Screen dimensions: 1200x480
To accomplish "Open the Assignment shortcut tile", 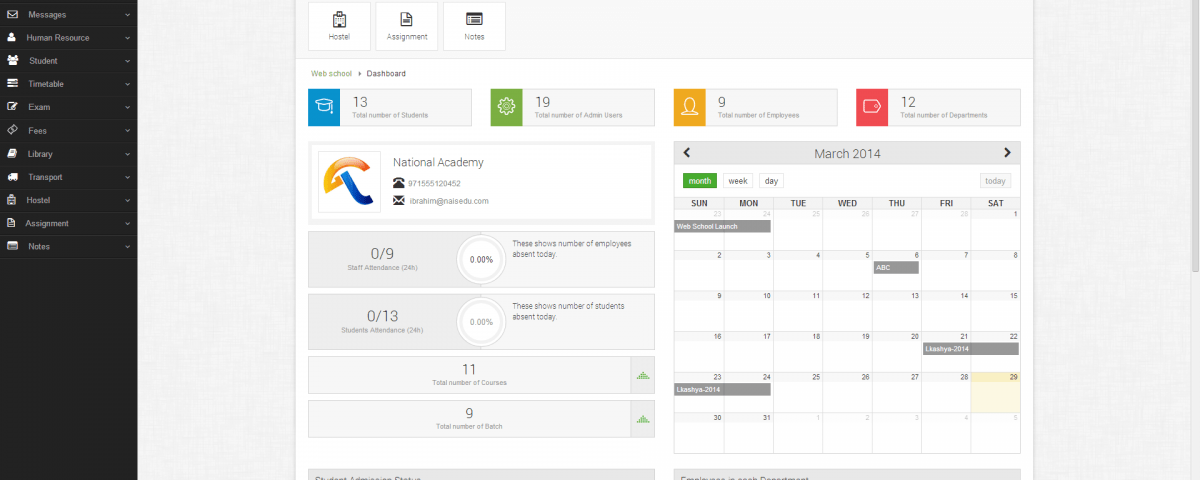I will [x=407, y=26].
